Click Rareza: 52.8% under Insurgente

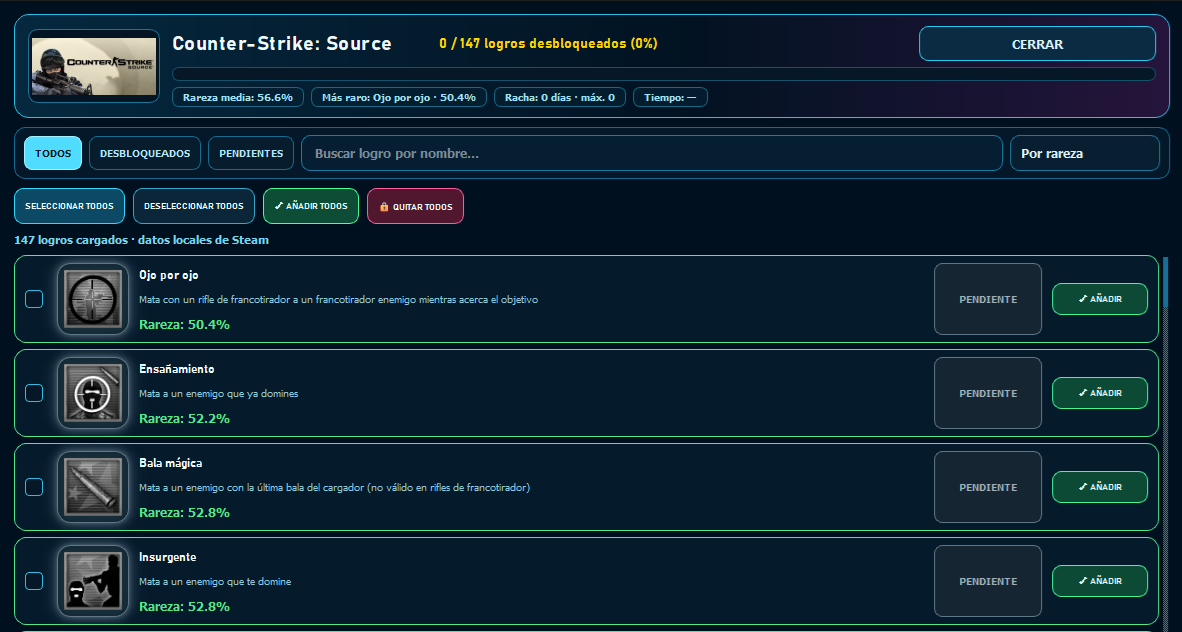185,606
